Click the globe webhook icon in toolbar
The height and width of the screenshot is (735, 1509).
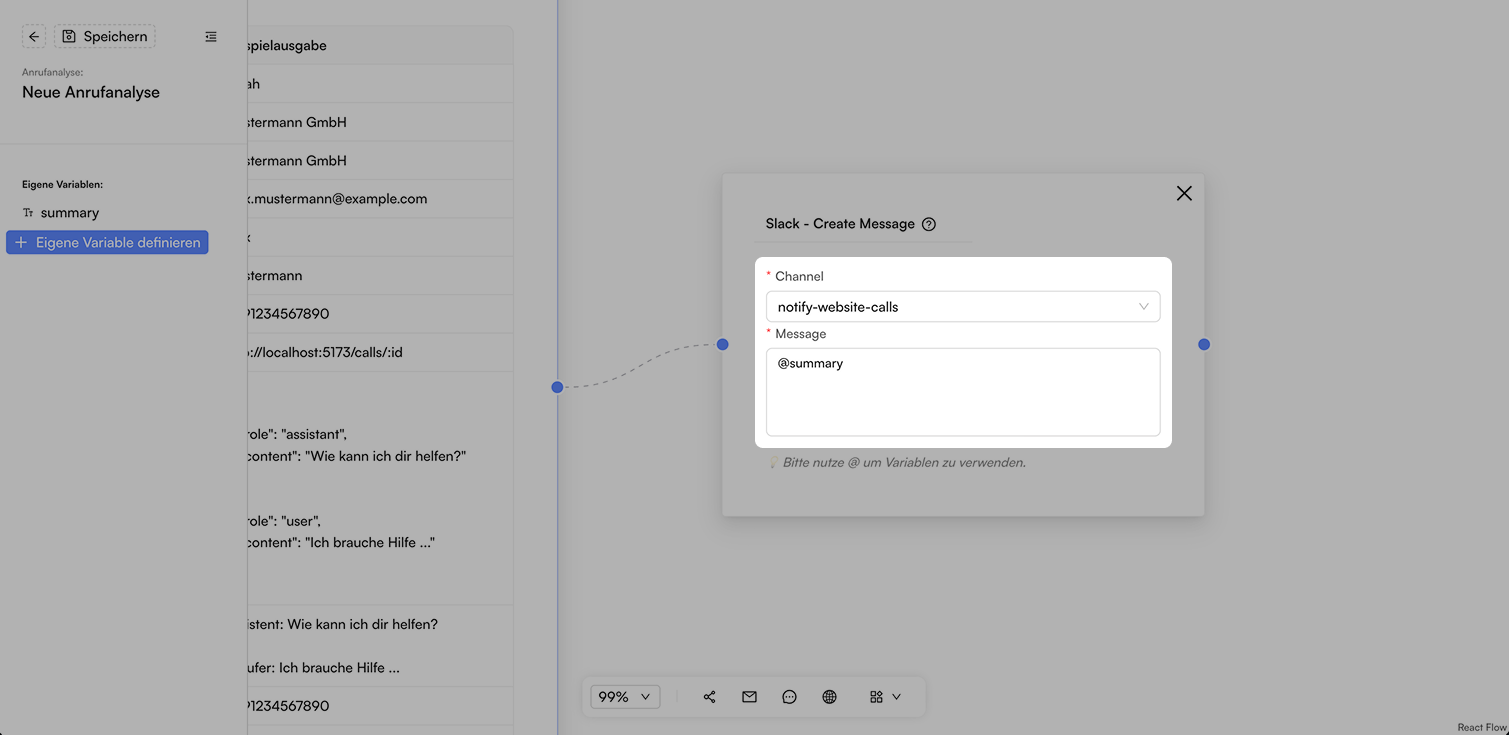(x=829, y=697)
